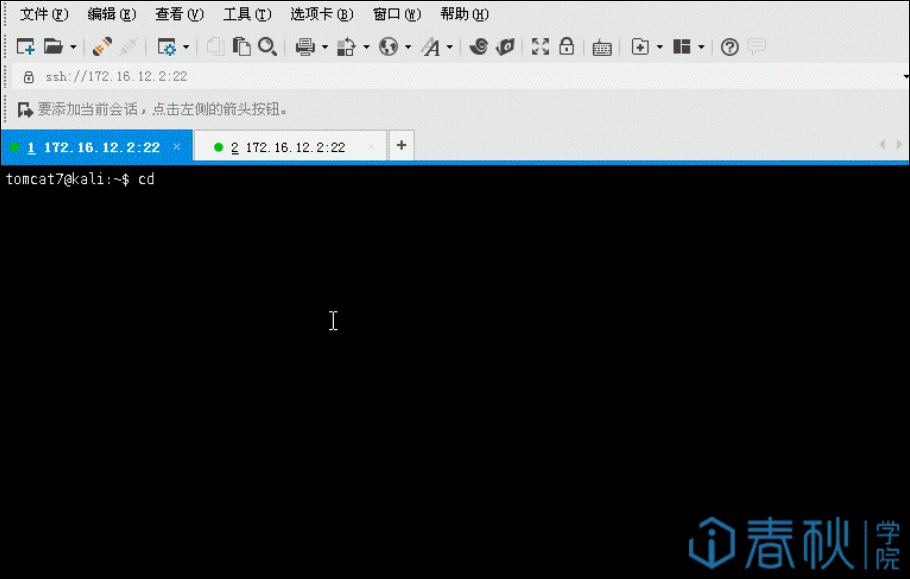Expand the Open folder dropdown arrow
This screenshot has width=910, height=579.
[x=73, y=47]
